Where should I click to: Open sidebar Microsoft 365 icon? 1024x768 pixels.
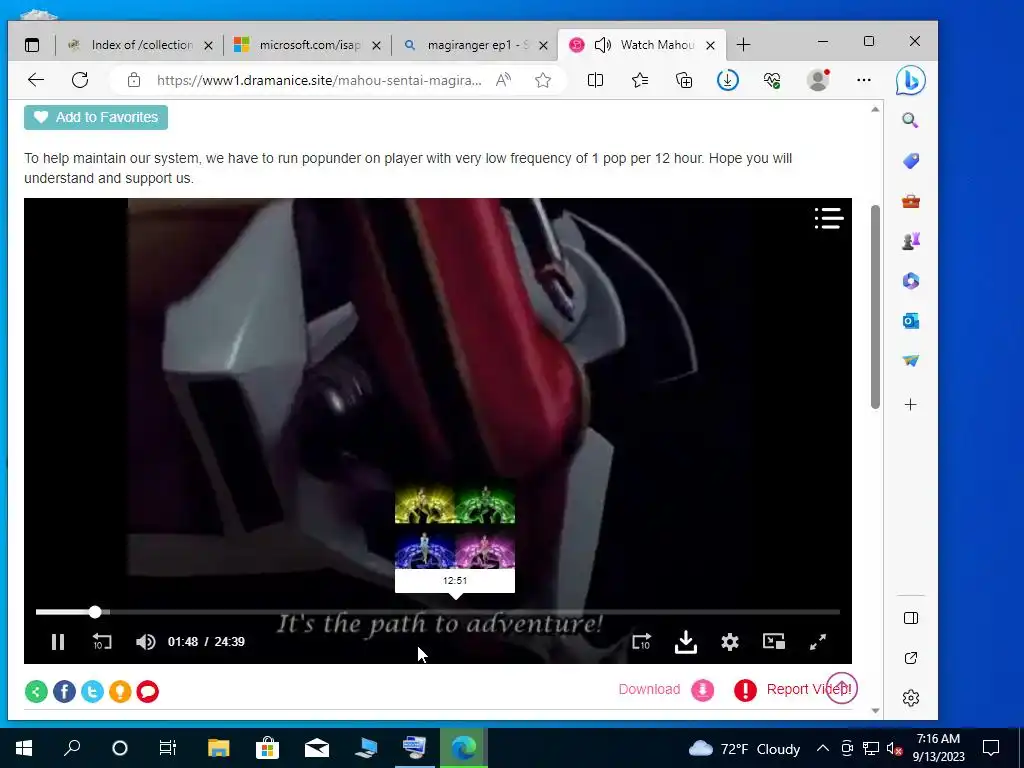point(910,281)
